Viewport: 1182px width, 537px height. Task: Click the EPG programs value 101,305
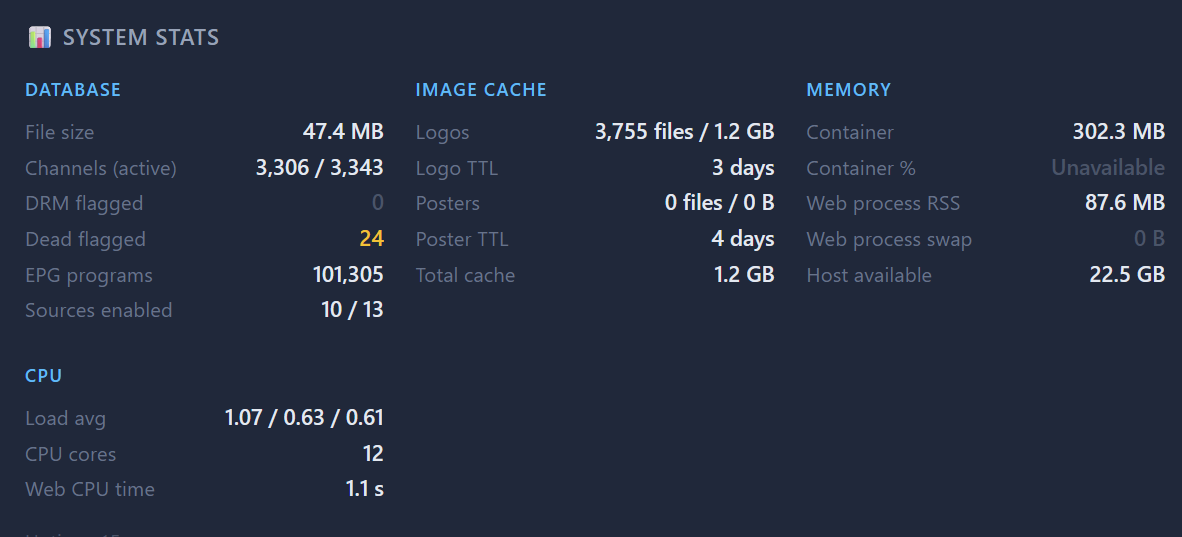[x=348, y=275]
